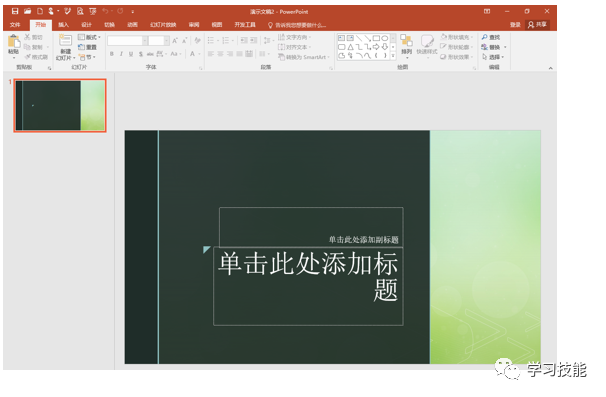Expand the shapes gallery More arrow
The width and height of the screenshot is (606, 397).
[x=393, y=56]
